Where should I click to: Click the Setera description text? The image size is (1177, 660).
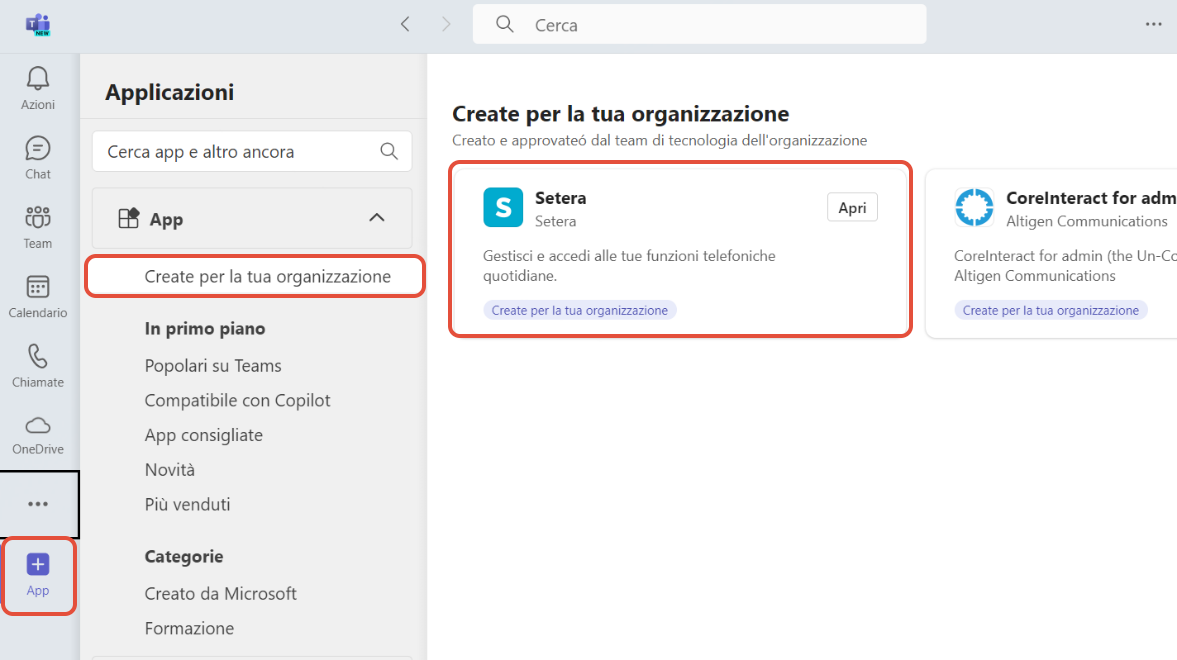629,266
